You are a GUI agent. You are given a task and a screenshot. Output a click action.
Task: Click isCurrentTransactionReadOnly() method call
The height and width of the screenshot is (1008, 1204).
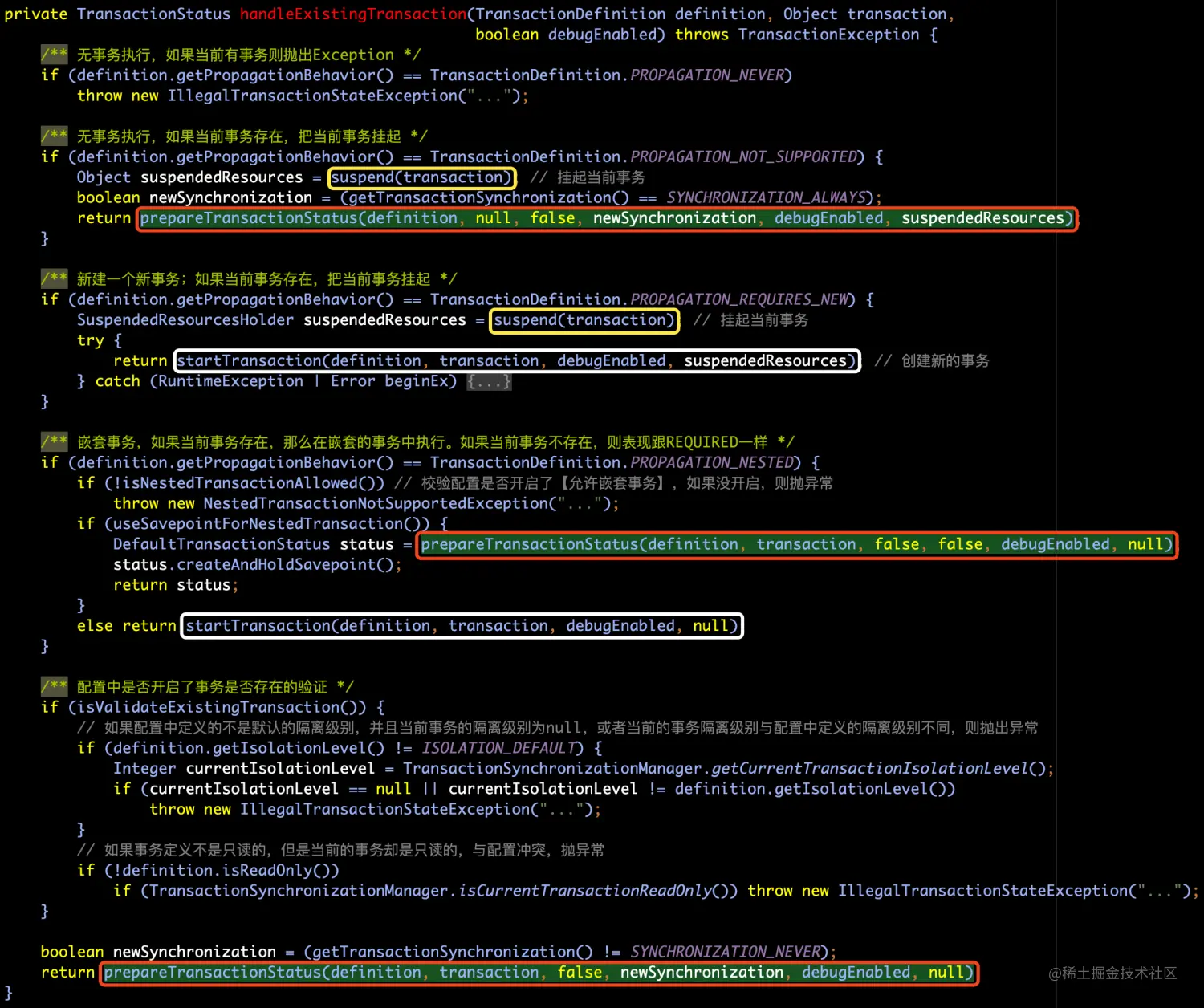click(593, 891)
